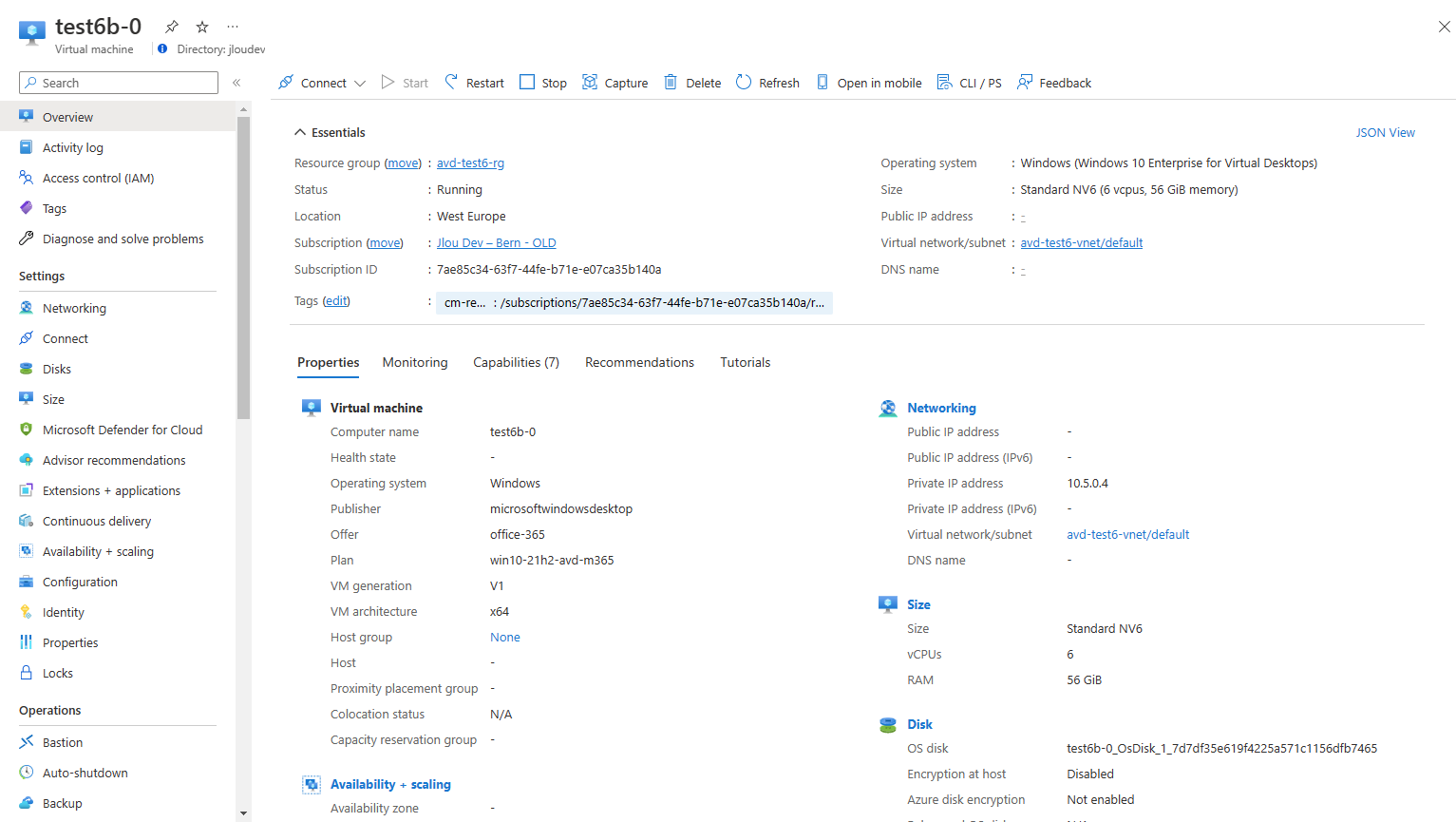Screen dimensions: 1456x822
Task: Click the Continuous delivery icon
Action: click(27, 521)
